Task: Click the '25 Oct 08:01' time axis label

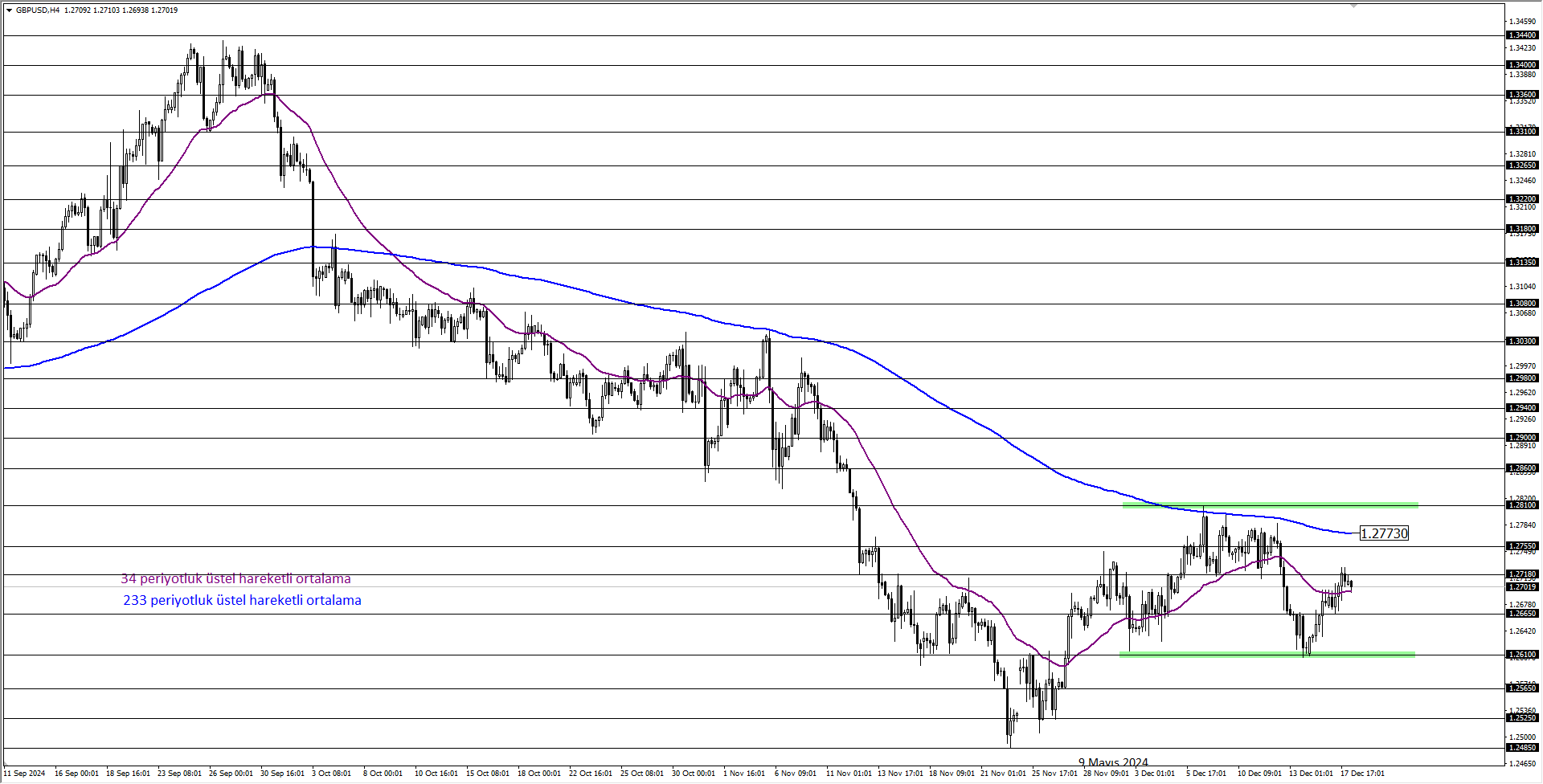Action: pos(642,774)
